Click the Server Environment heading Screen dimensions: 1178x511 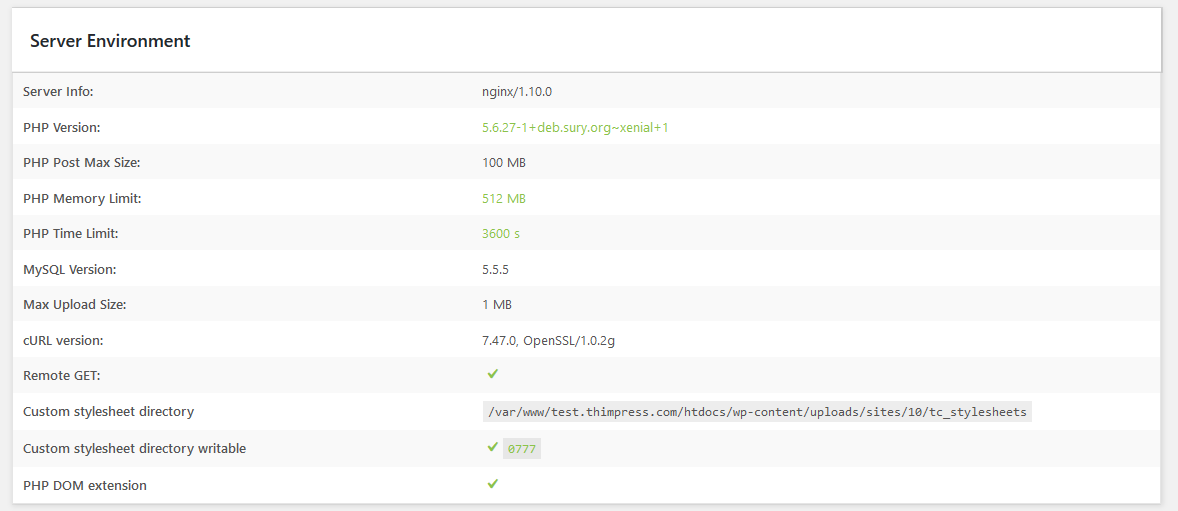click(x=110, y=41)
